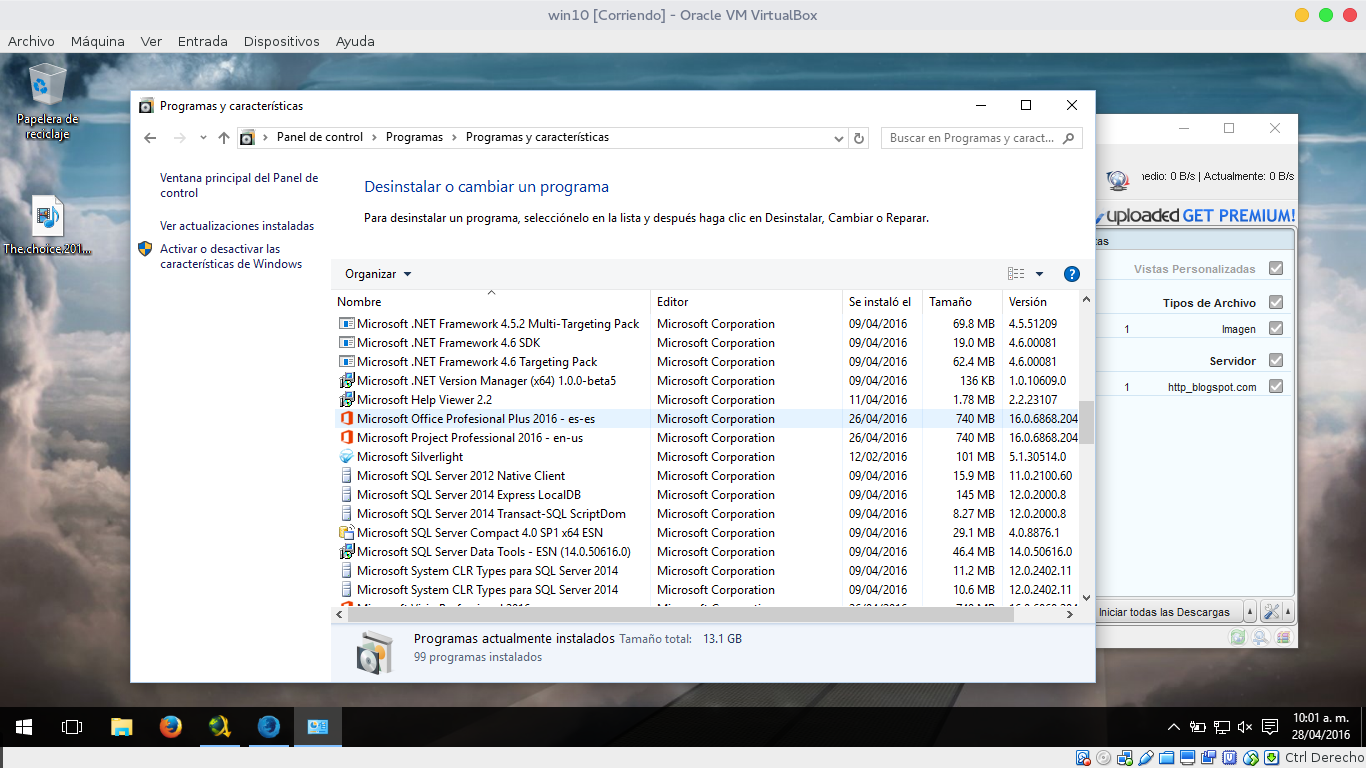Select Microsoft Office Profesional Plus 2016 row

pos(706,419)
